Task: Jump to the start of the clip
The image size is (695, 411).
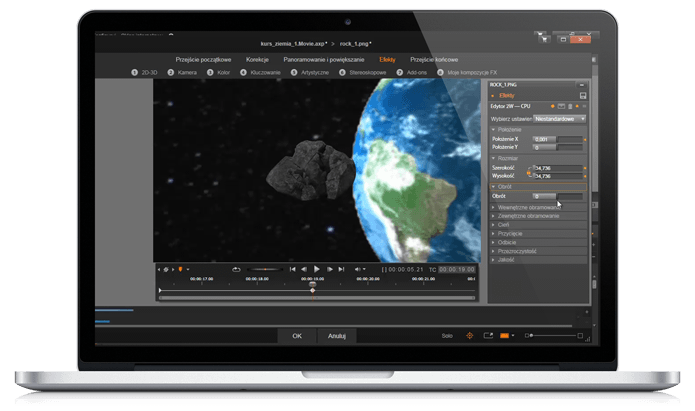Action: pos(293,269)
